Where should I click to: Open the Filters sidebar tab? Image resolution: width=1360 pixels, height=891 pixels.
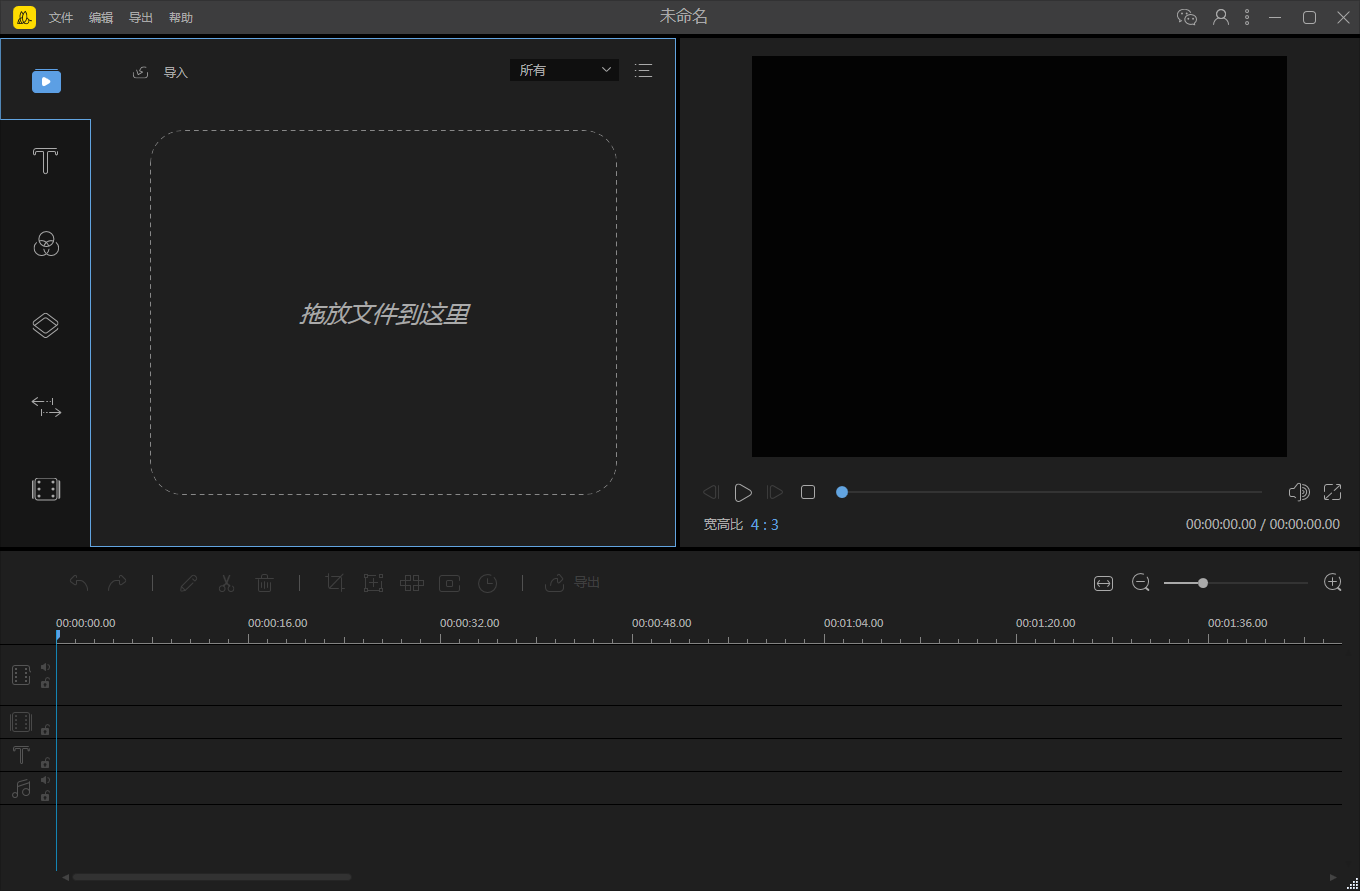pos(46,243)
